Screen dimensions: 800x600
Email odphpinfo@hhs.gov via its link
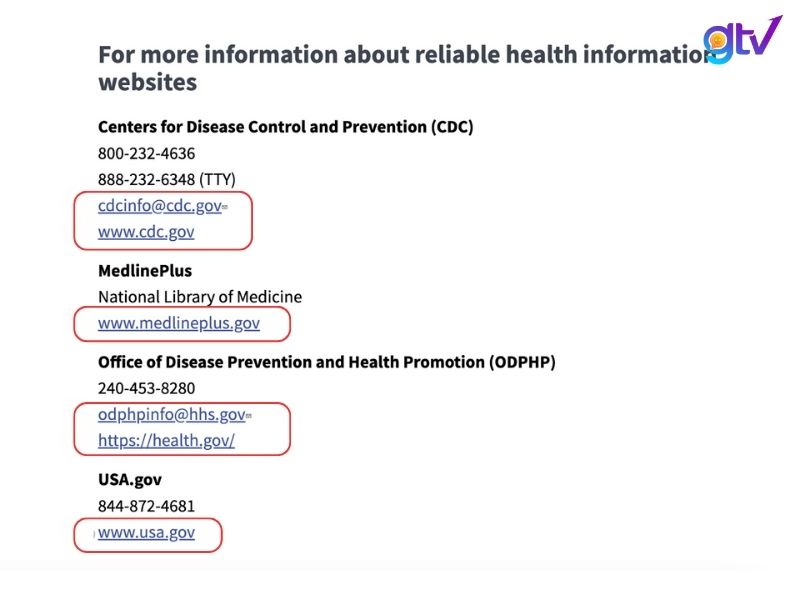tap(171, 414)
